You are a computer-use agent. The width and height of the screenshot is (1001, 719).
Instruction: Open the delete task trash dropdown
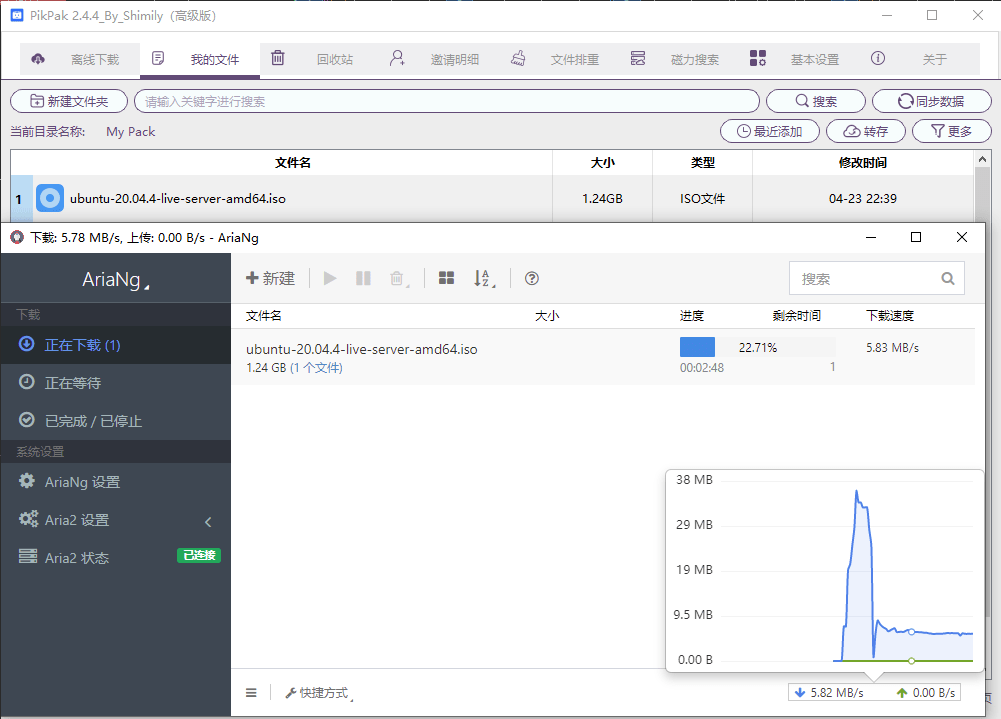[x=398, y=278]
